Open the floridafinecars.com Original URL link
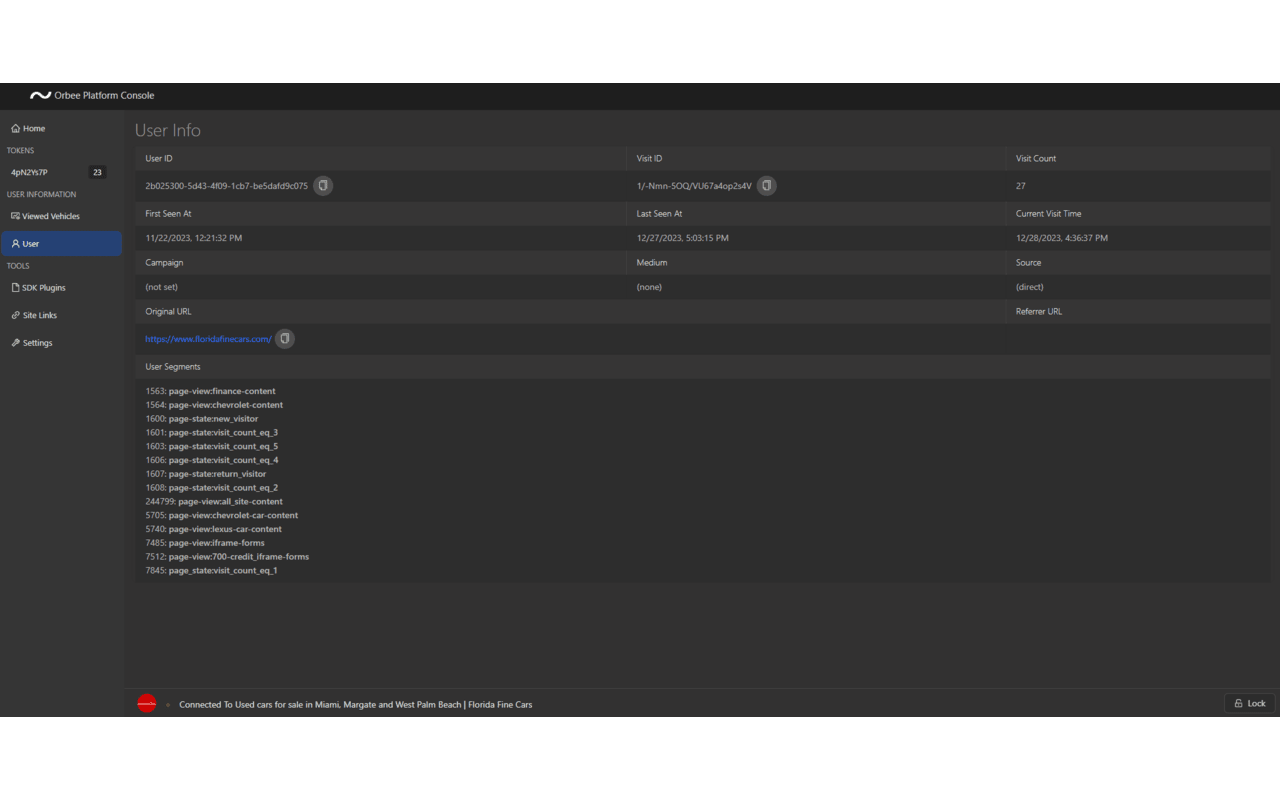 (x=207, y=338)
